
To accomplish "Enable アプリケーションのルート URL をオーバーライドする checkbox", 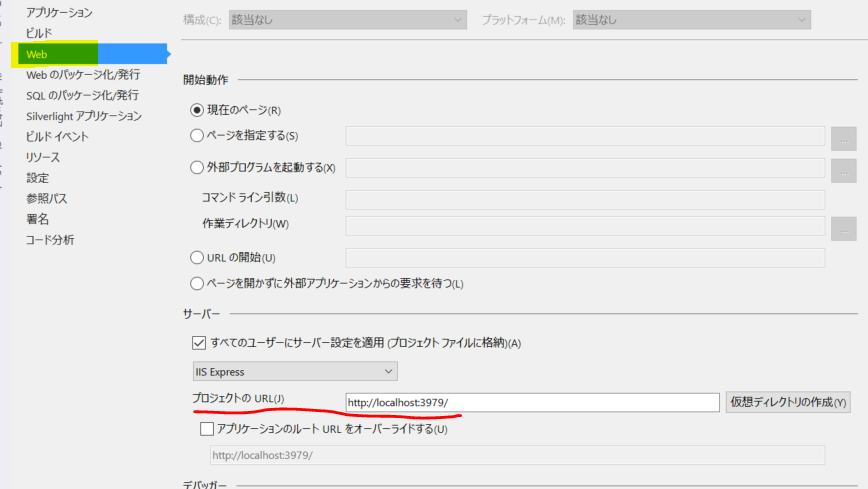I will (x=207, y=429).
